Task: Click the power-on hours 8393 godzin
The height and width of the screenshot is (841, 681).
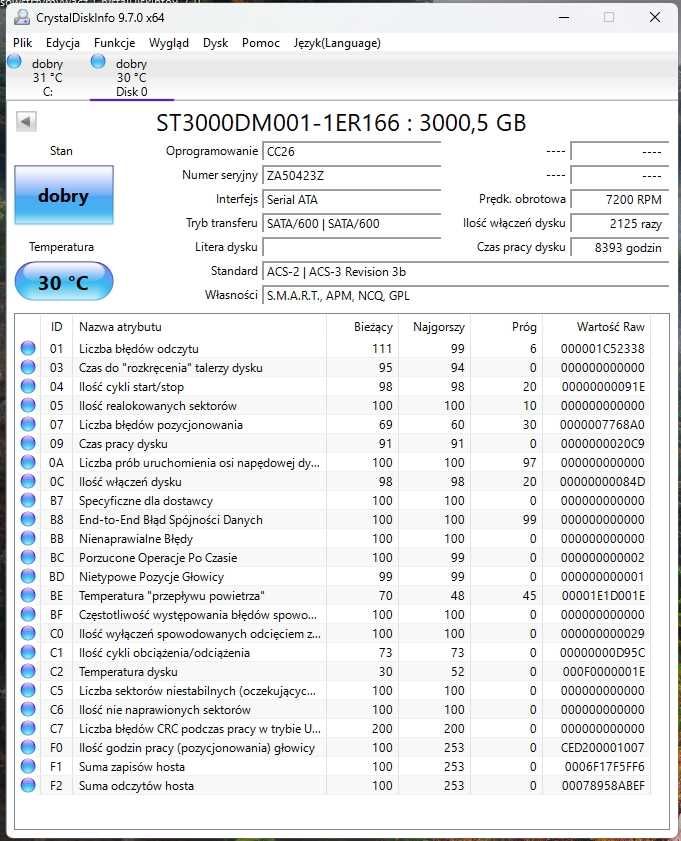Action: pyautogui.click(x=620, y=247)
